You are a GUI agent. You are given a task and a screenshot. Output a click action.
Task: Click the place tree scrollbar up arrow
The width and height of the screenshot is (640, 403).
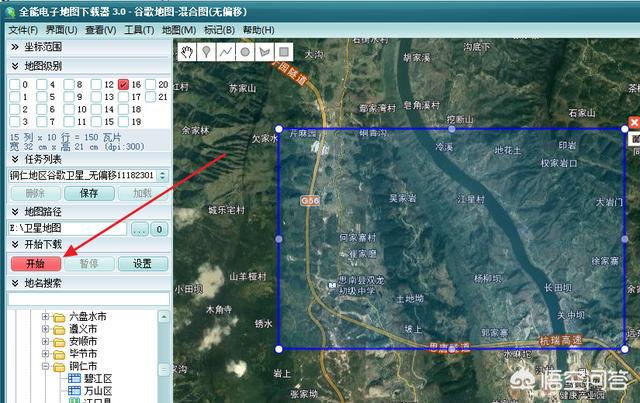point(162,315)
